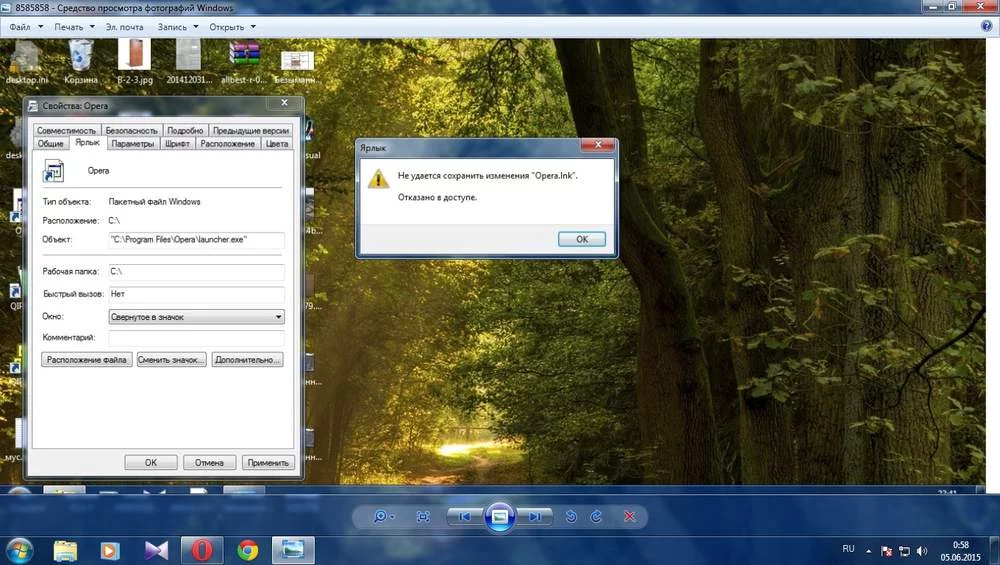Image resolution: width=1000 pixels, height=565 pixels.
Task: Expand the Файл menu
Action: click(24, 27)
